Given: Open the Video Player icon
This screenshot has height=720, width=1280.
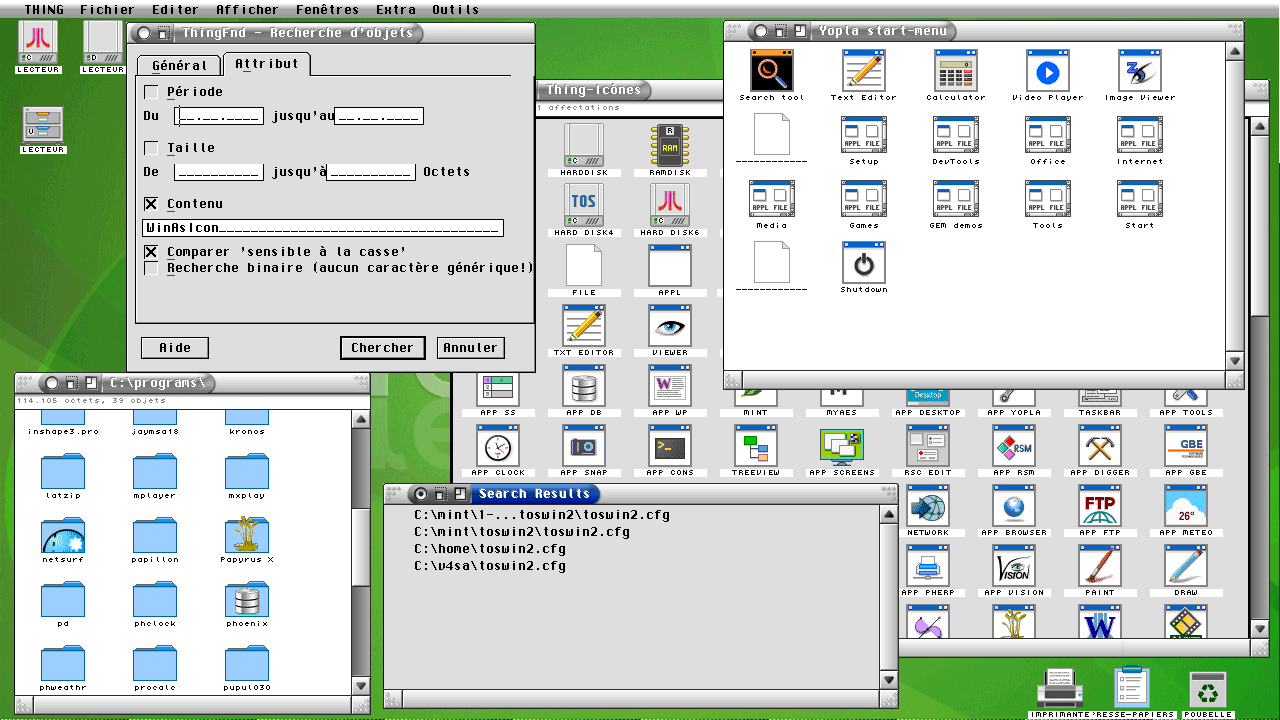Looking at the screenshot, I should pos(1047,71).
